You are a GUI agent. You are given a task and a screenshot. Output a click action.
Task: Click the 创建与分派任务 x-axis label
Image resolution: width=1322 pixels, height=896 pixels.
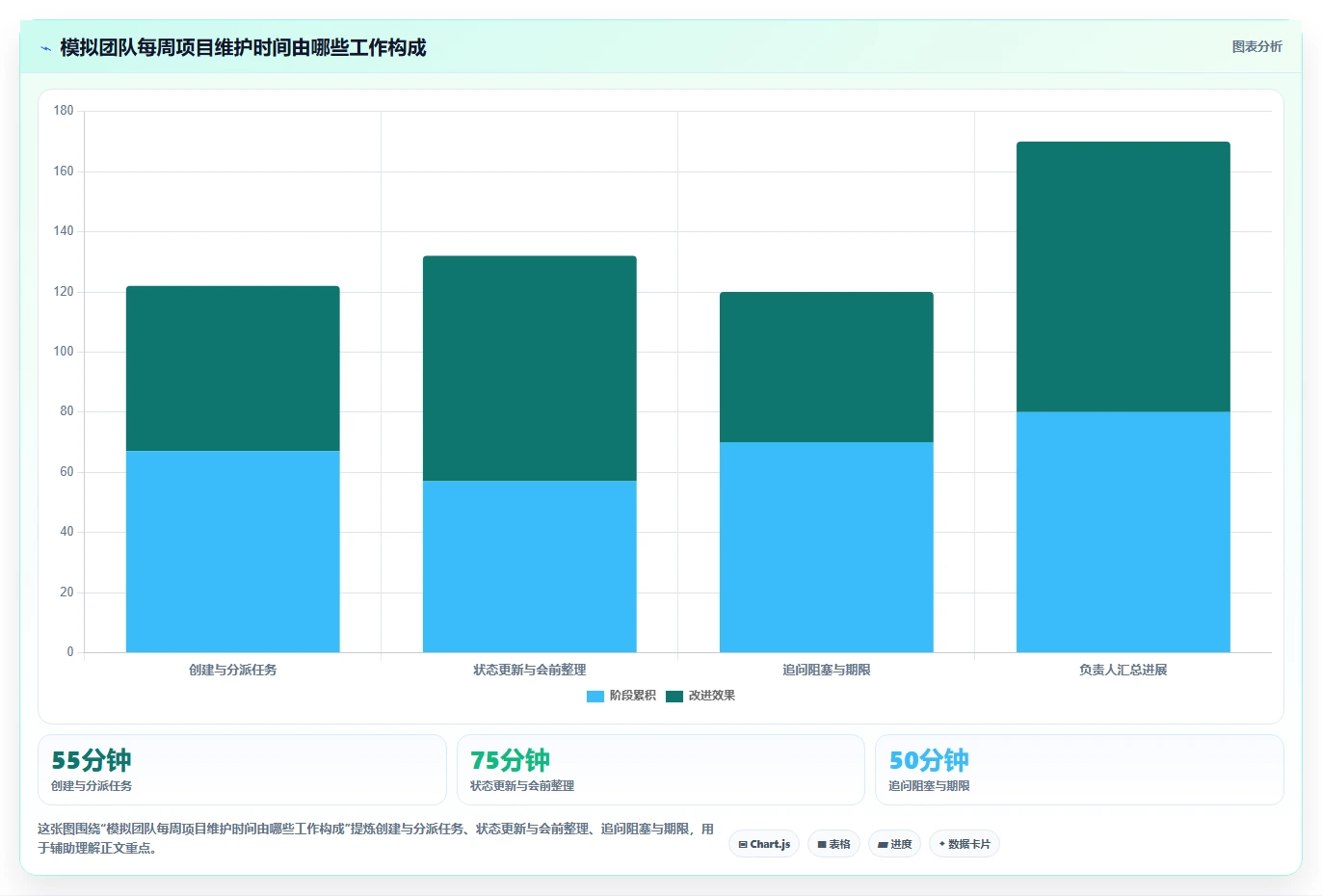pos(232,670)
